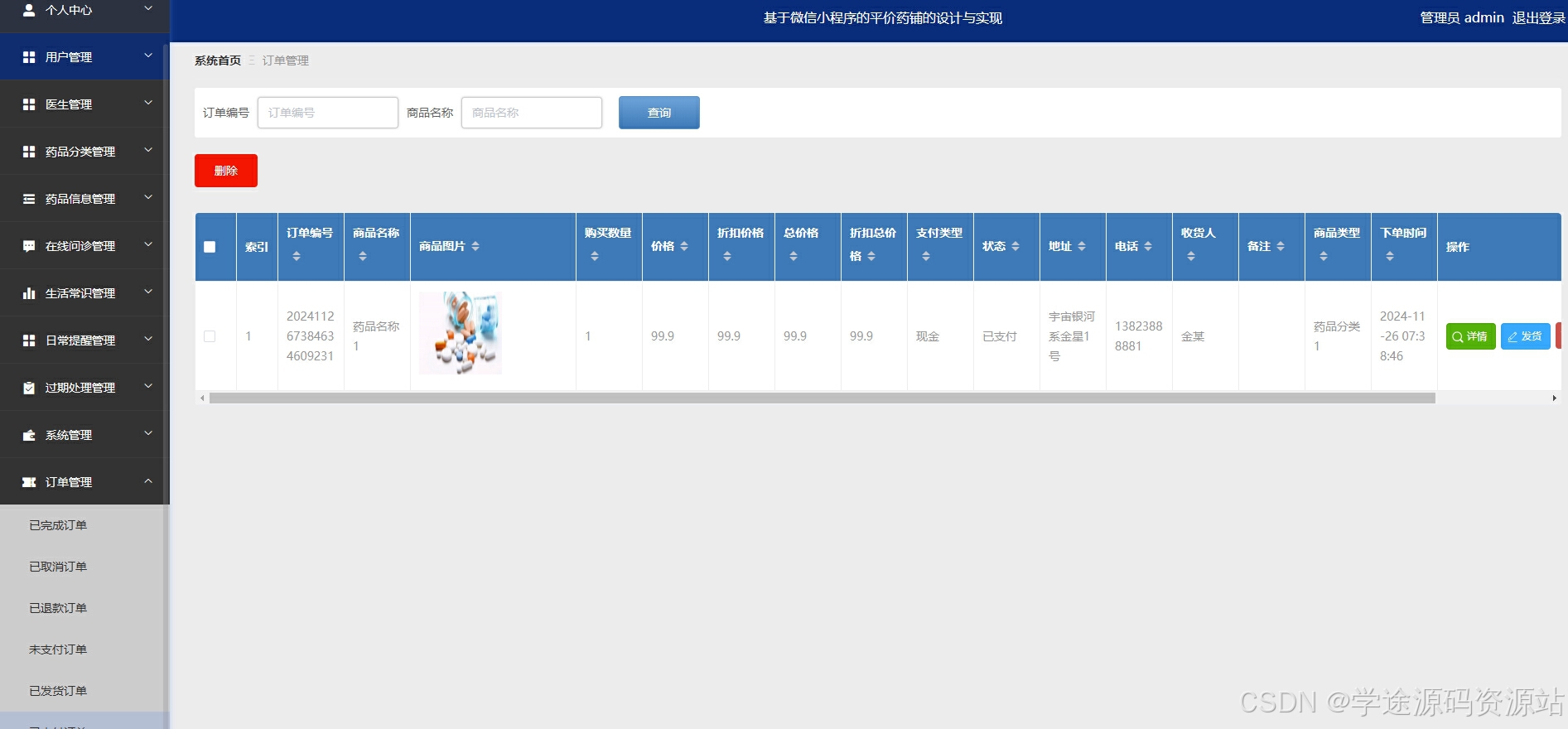Expand the 生活常识管理 menu chevron

coord(148,292)
